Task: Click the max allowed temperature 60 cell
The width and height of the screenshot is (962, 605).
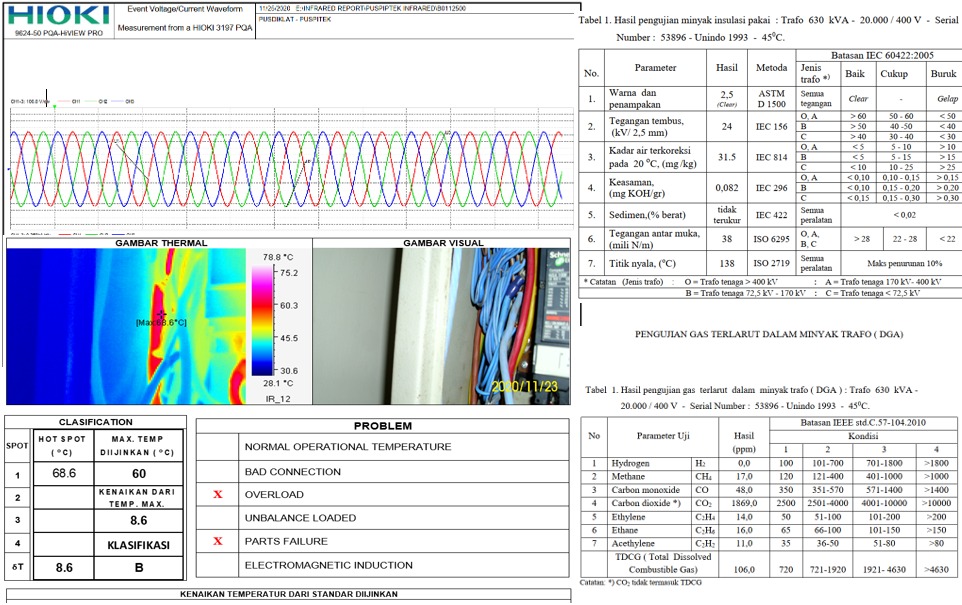Action: tap(138, 473)
